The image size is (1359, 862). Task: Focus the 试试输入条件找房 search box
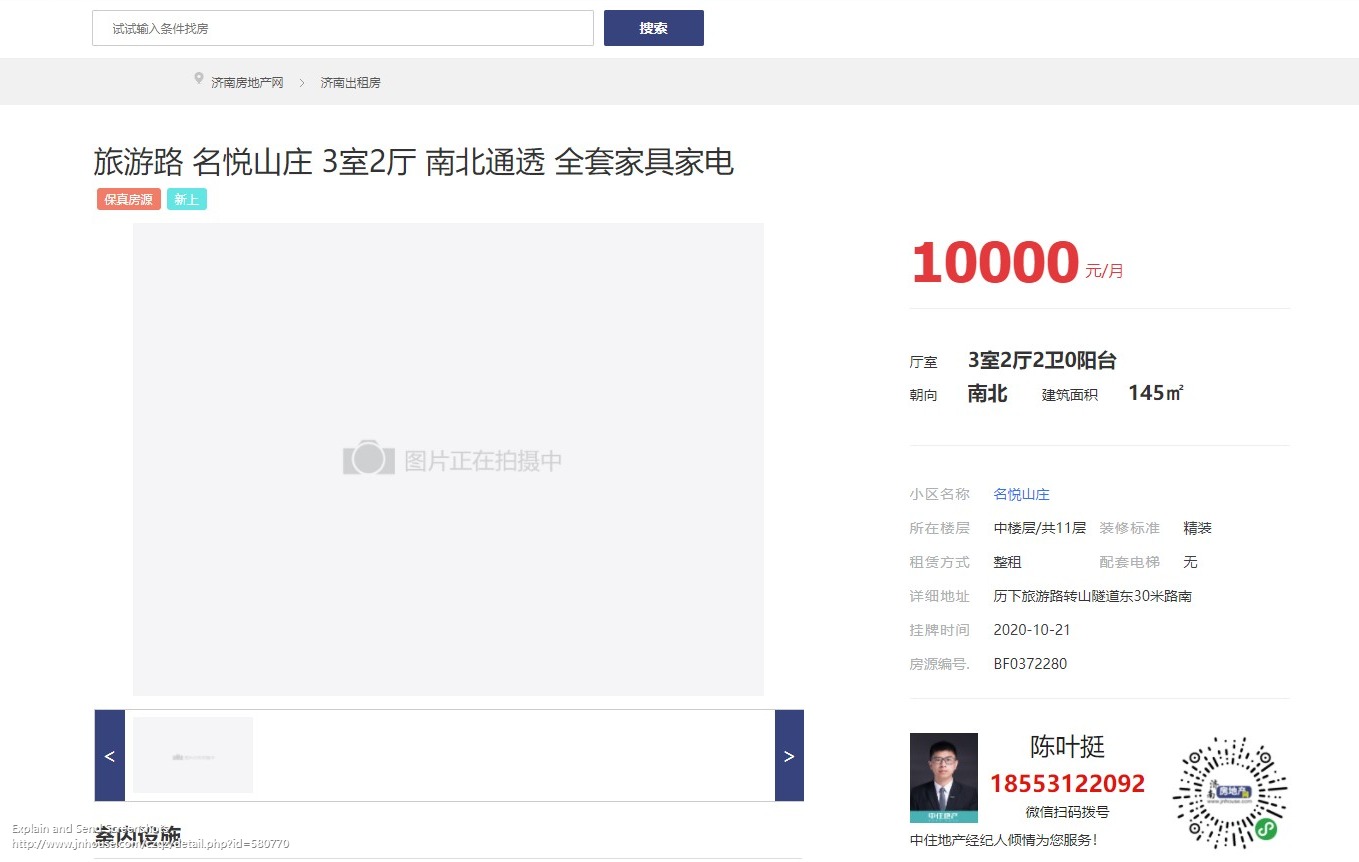pos(342,28)
